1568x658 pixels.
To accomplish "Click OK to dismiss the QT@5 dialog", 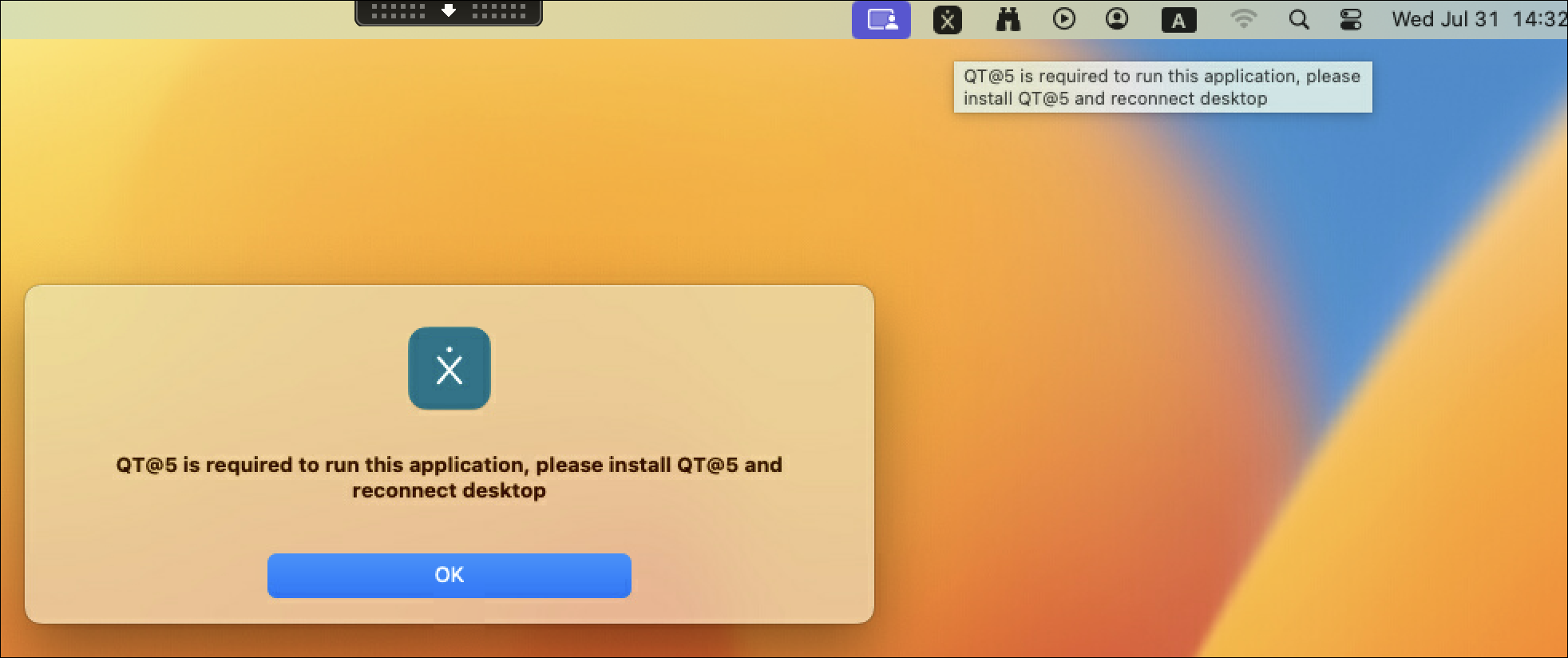I will pos(449,575).
